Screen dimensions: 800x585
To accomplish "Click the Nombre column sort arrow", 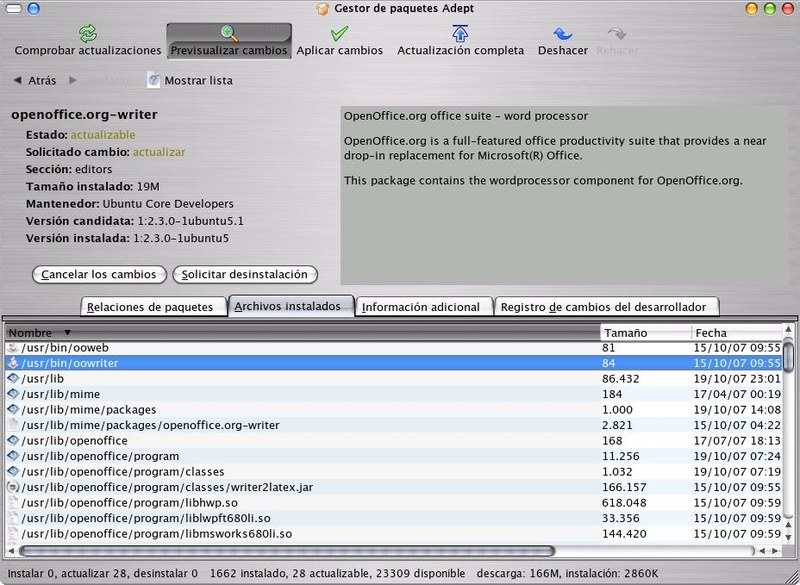I will tap(67, 333).
